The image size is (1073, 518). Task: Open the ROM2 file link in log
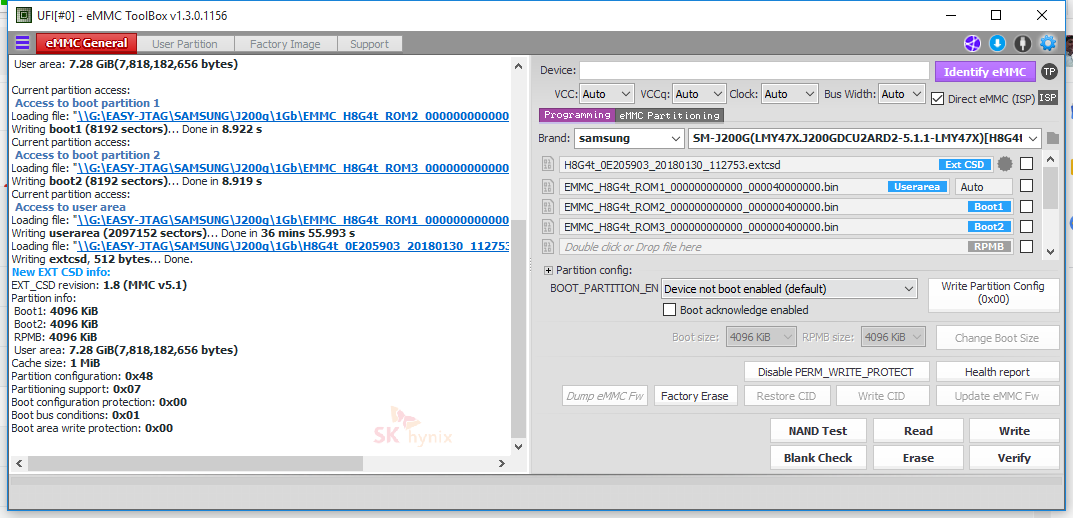293,116
